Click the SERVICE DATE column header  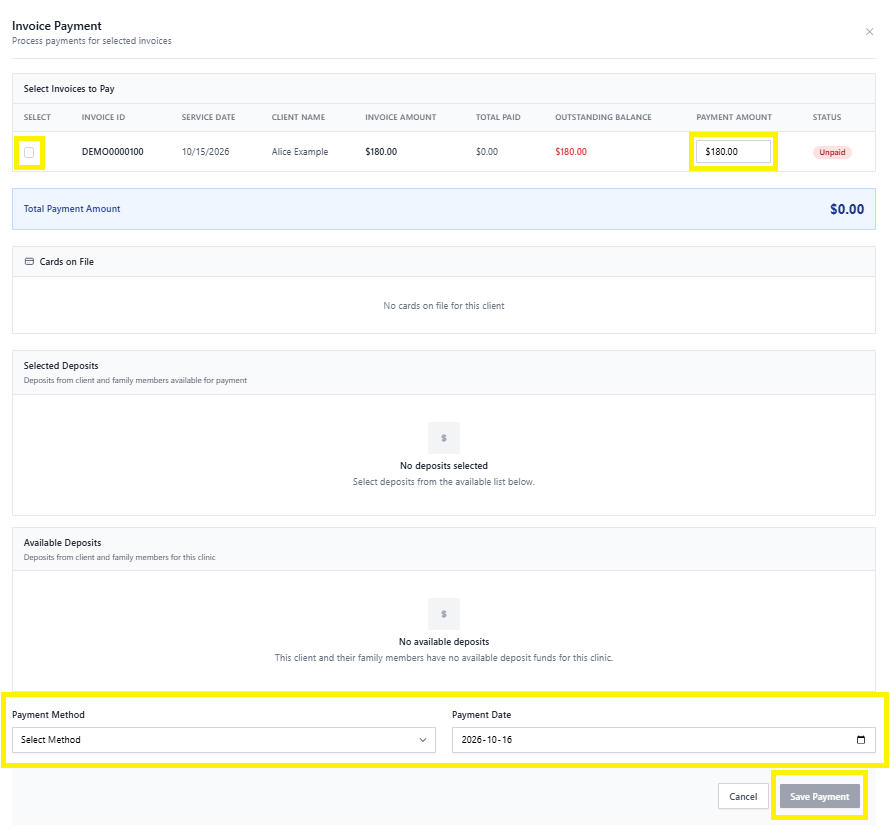208,117
